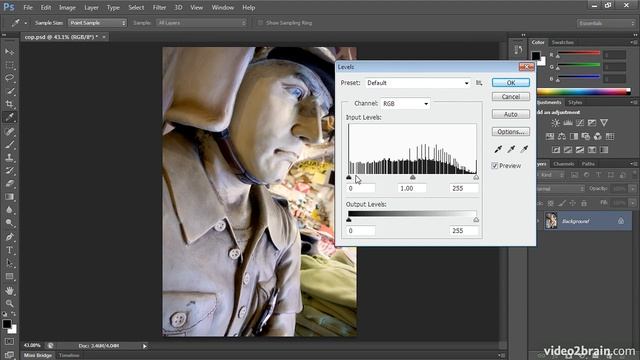
Task: Select the Healing Brush tool
Action: coord(9,131)
